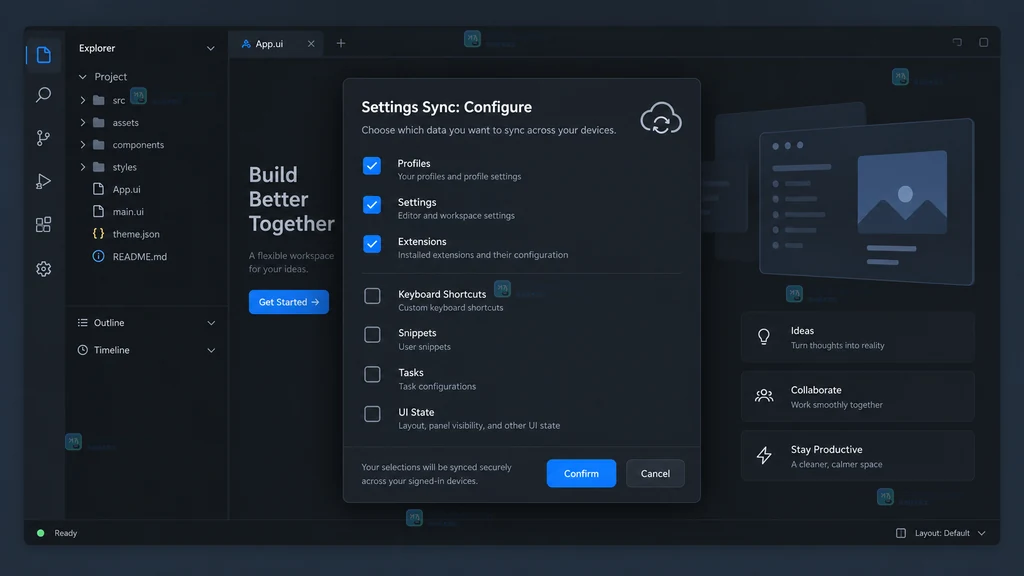This screenshot has height=576, width=1024.
Task: Uncheck the Settings sync checkbox
Action: (372, 205)
